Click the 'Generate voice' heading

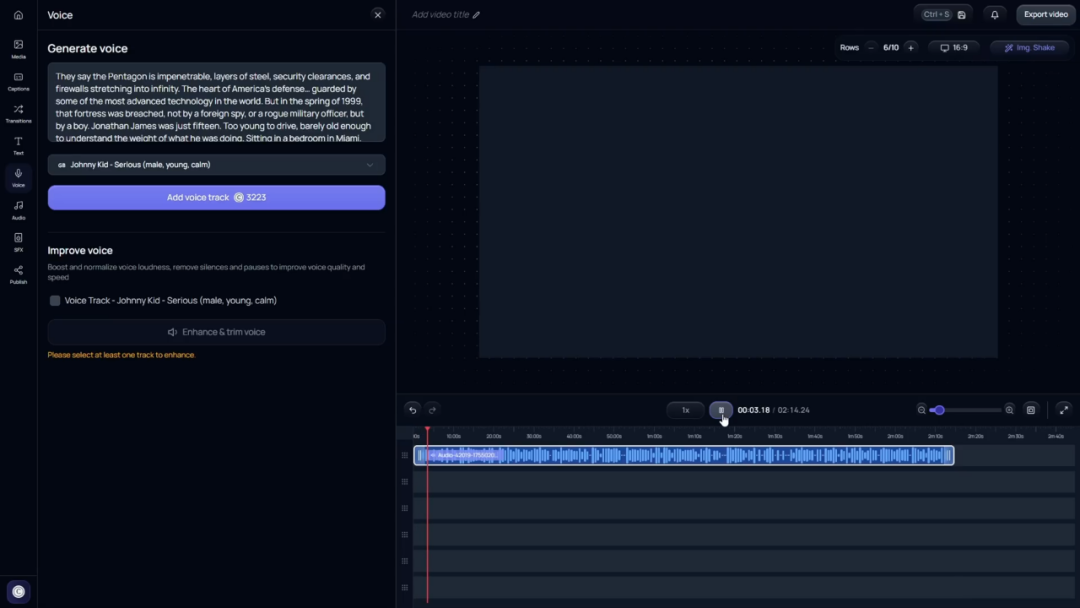click(x=87, y=48)
